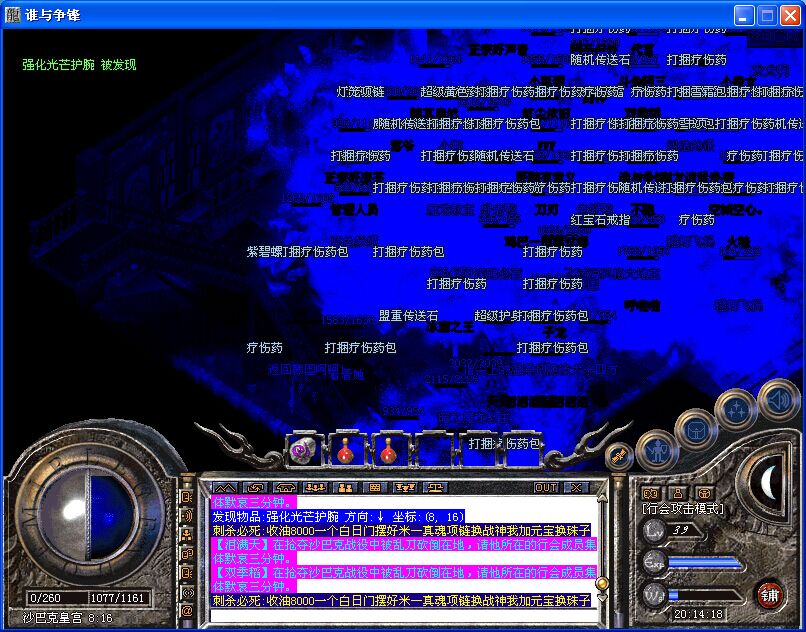Click the red 铺 shop button

click(x=769, y=594)
